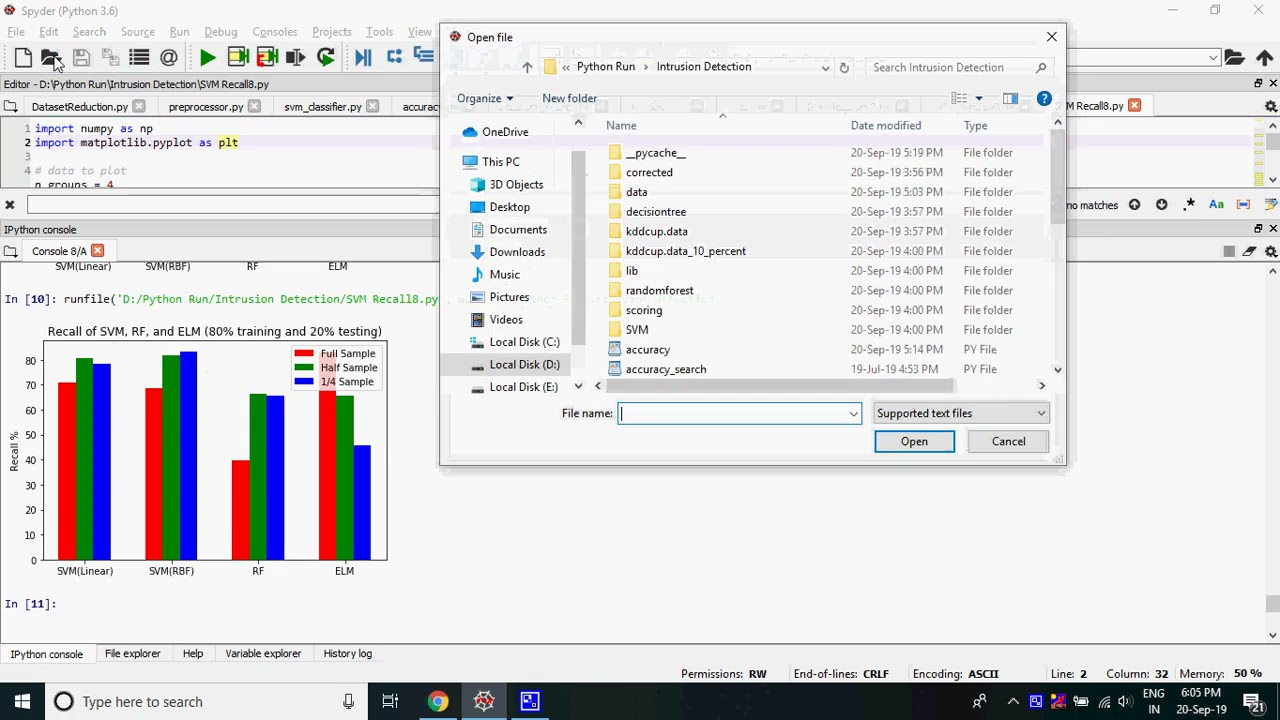Run current cell toolbar icon
The width and height of the screenshot is (1280, 720).
(237, 58)
